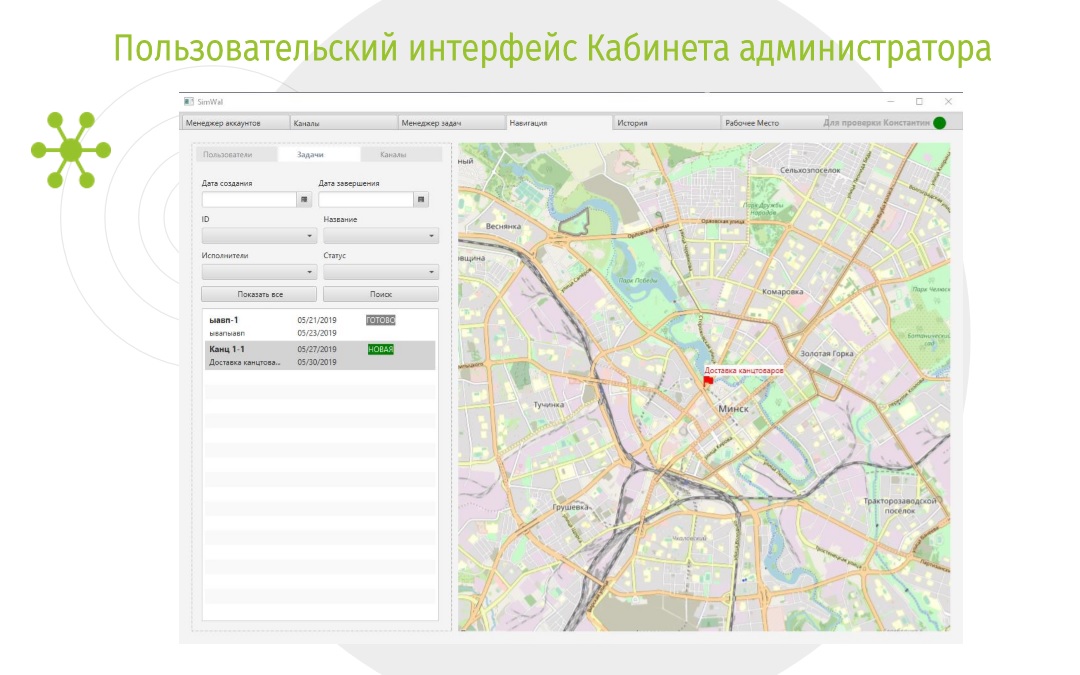Image resolution: width=1080 pixels, height=675 pixels.
Task: Select the ывавп-1 task row
Action: click(320, 326)
